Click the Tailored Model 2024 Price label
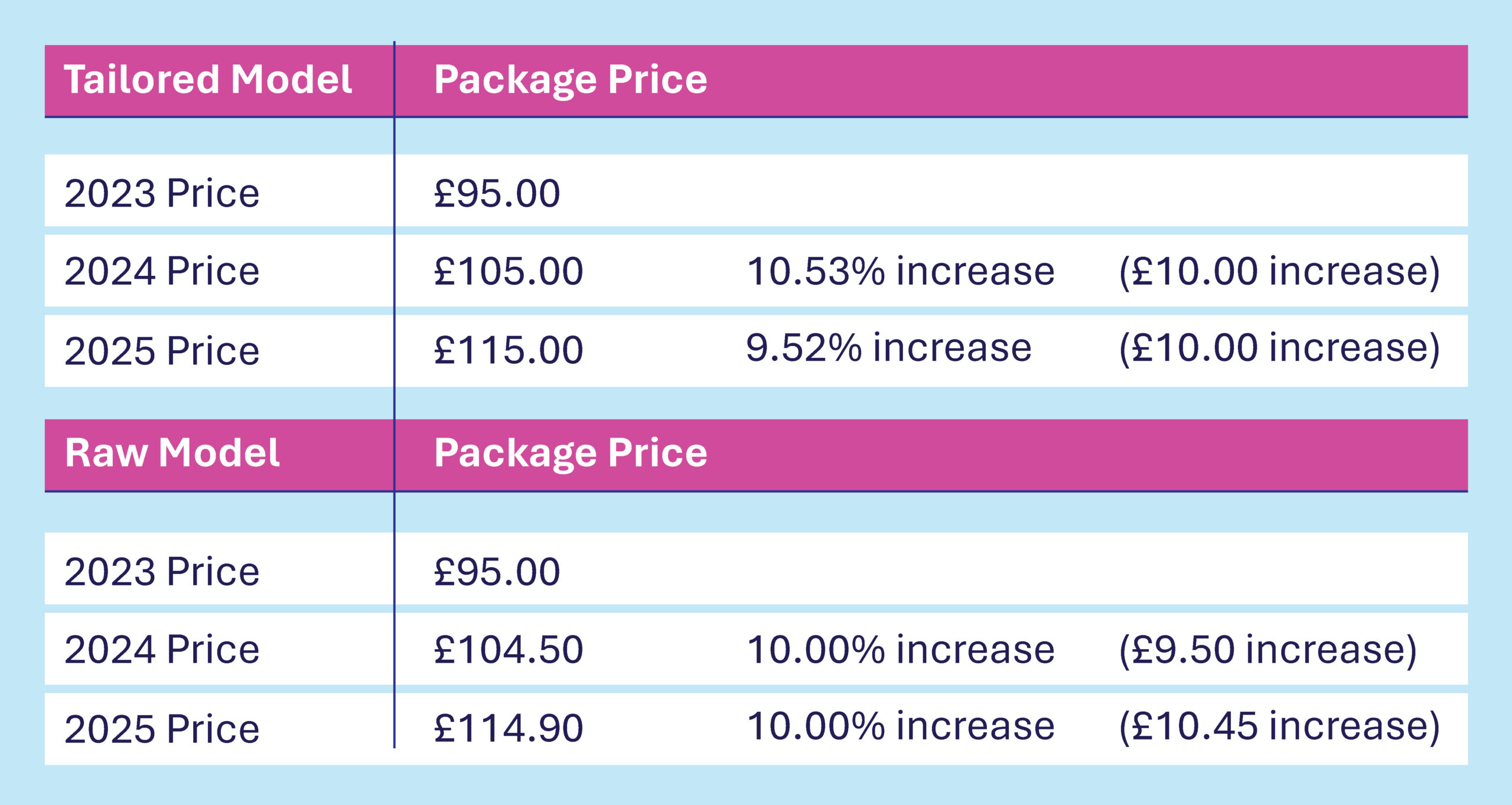This screenshot has height=805, width=1512. pyautogui.click(x=162, y=271)
